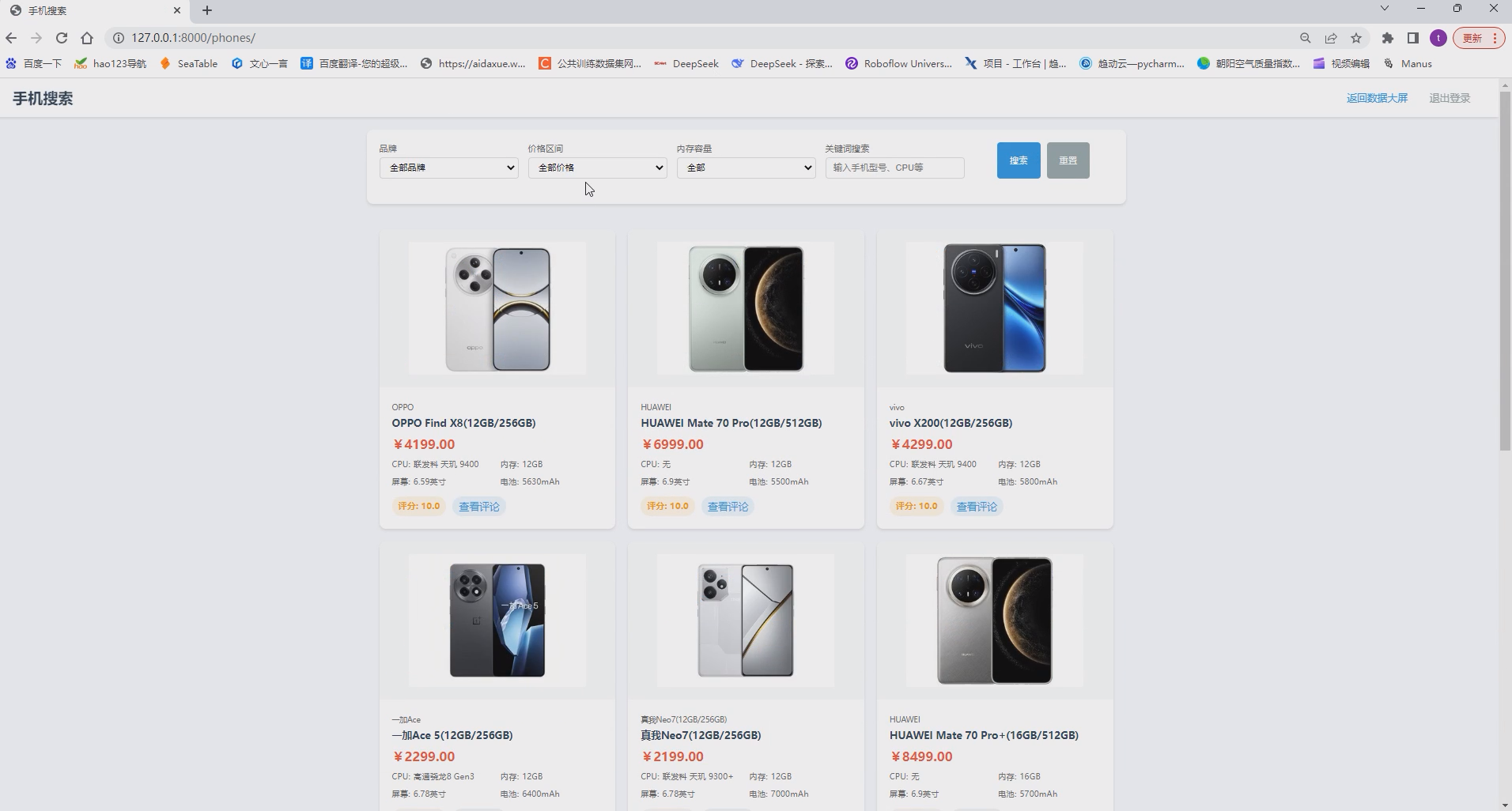Click price ¥8499.00 of Mate 70 Pro+
Viewport: 1512px width, 811px height.
point(921,756)
